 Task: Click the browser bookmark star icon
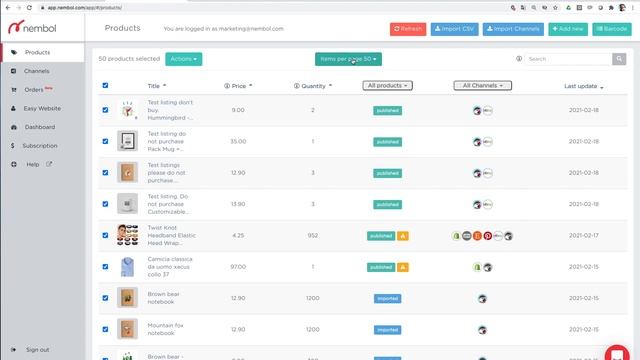coord(555,7)
